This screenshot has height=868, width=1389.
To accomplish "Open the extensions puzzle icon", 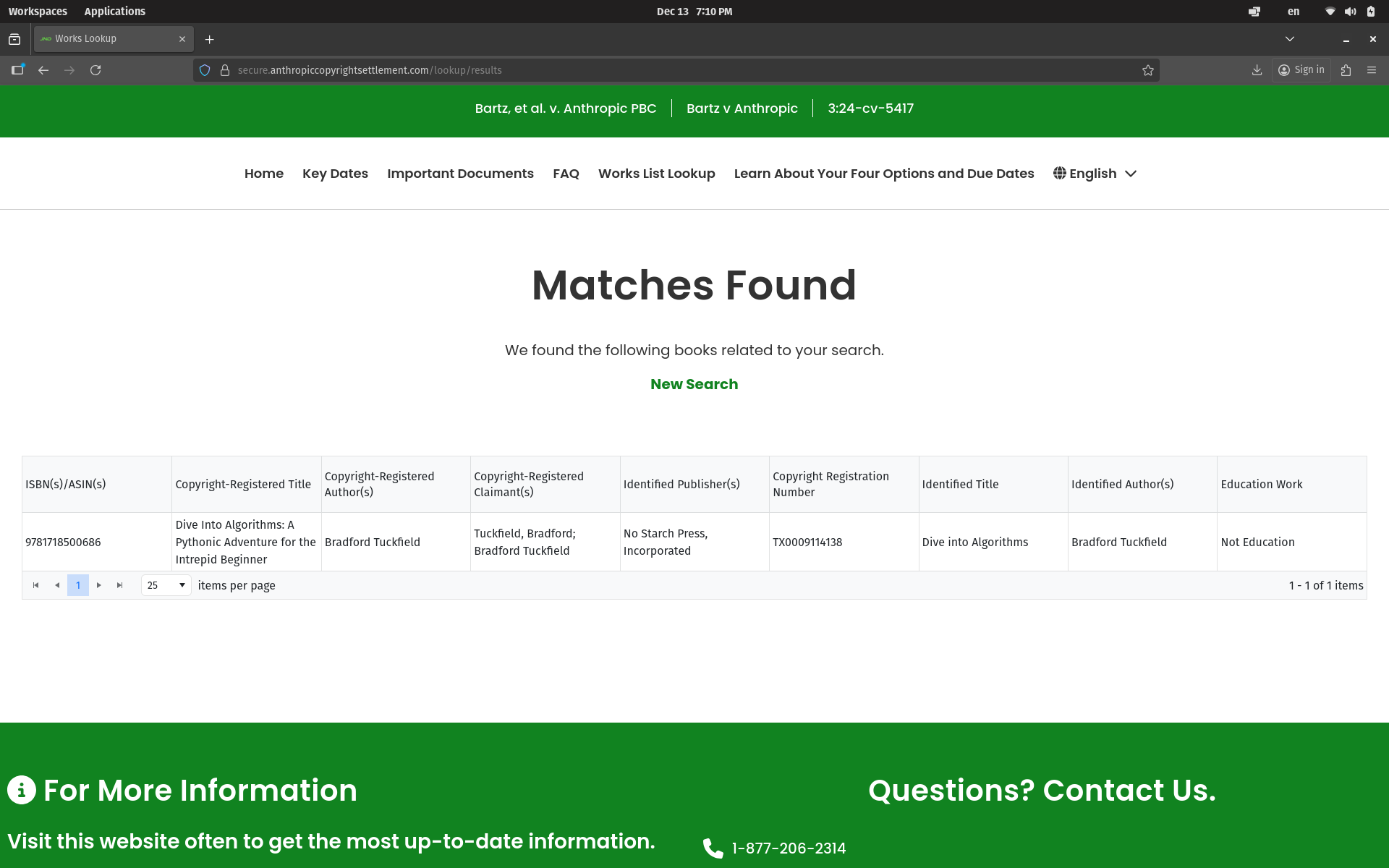I will point(1346,70).
